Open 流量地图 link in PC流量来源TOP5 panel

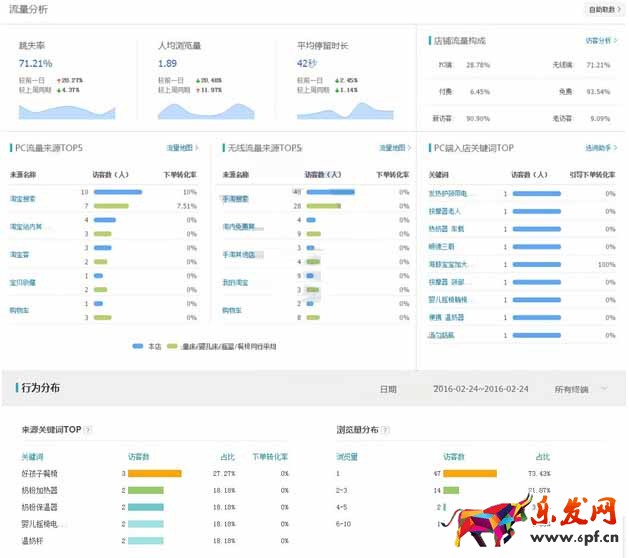(182, 148)
